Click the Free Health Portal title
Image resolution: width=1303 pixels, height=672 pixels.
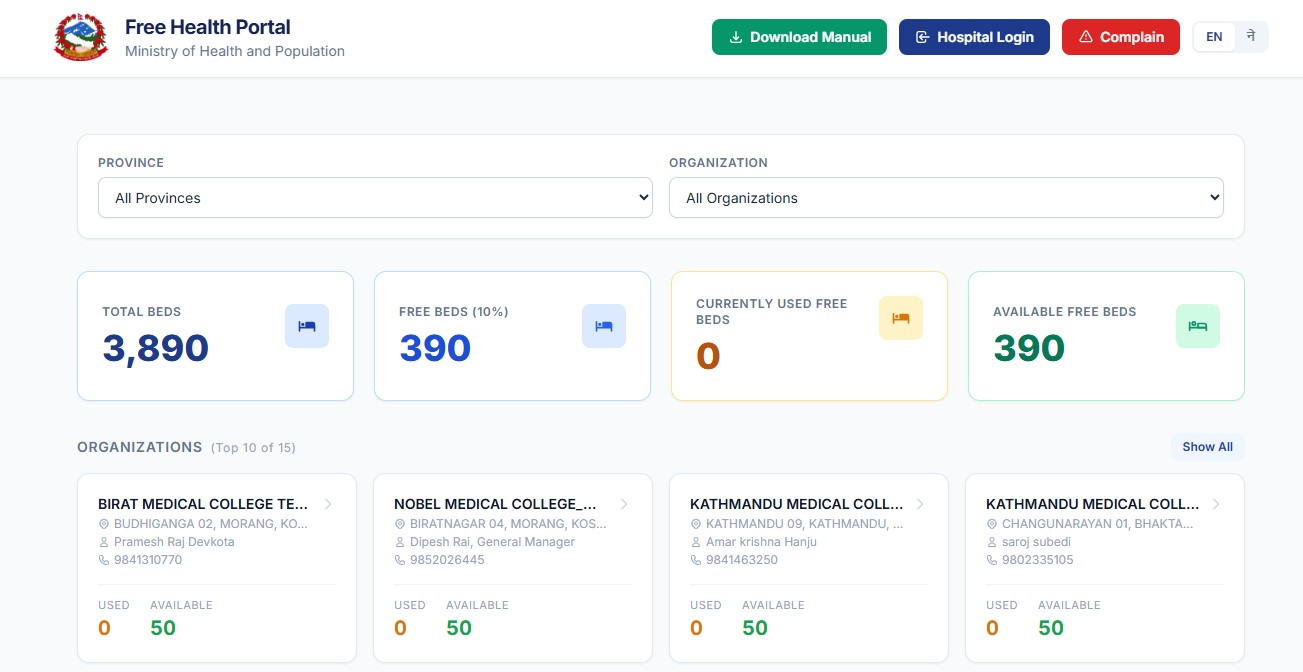pos(208,27)
